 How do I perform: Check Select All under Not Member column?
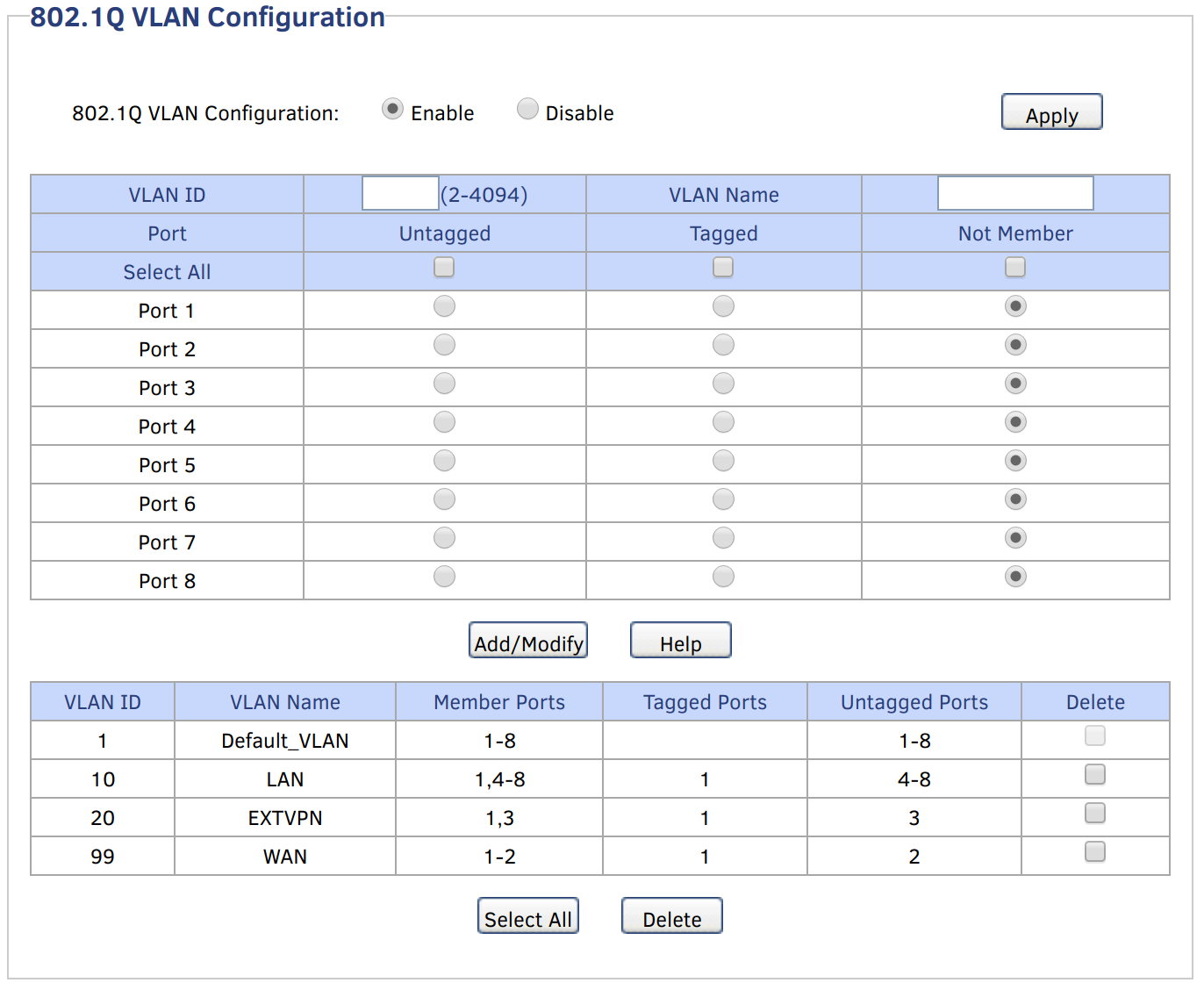1014,267
